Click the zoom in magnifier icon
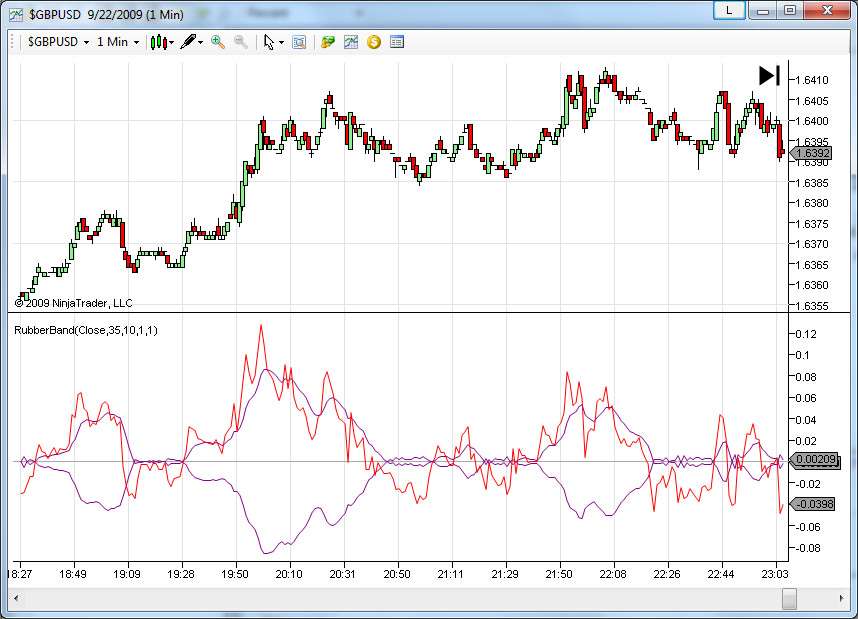This screenshot has width=858, height=619. click(x=218, y=42)
